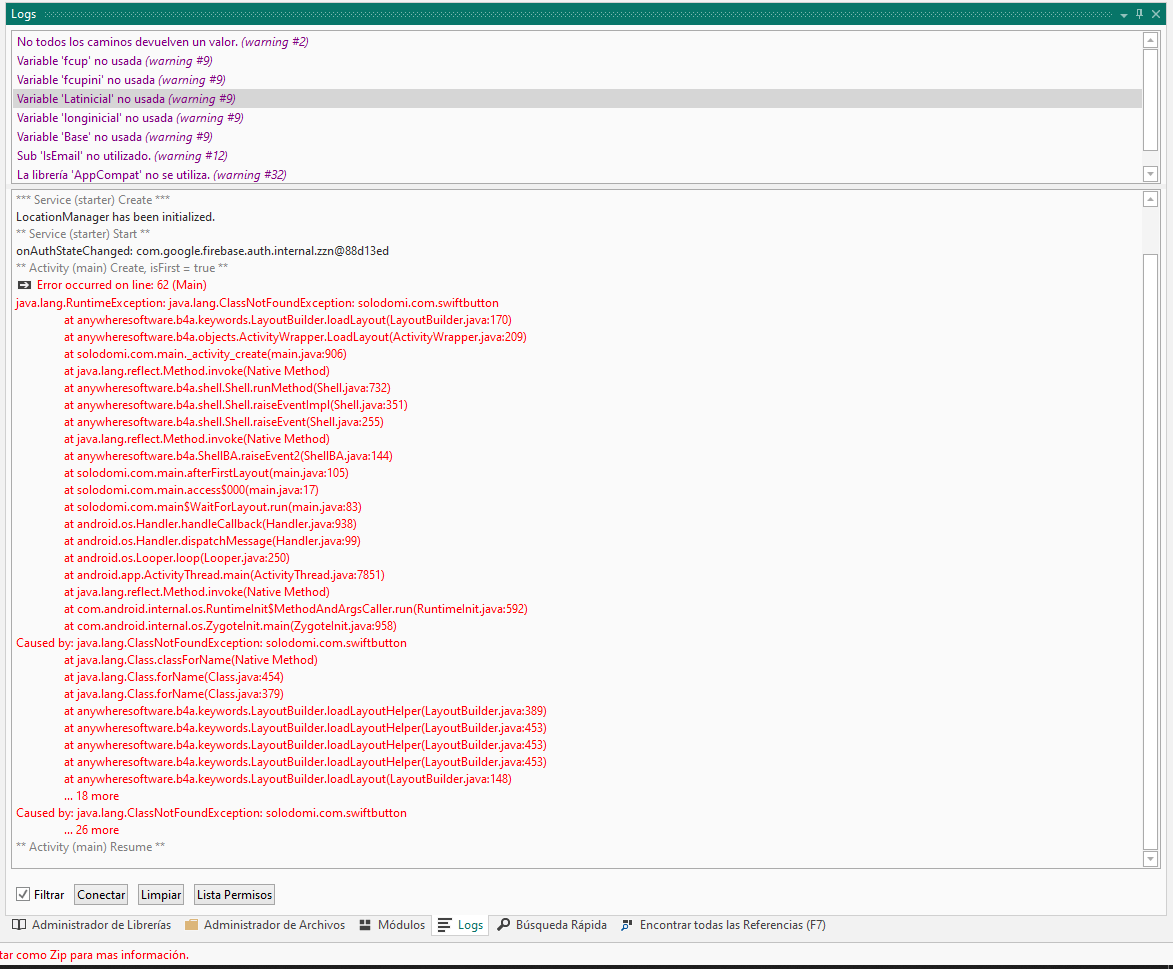The image size is (1173, 969).
Task: Click the book icon of Administrador de Librerías
Action: point(19,925)
